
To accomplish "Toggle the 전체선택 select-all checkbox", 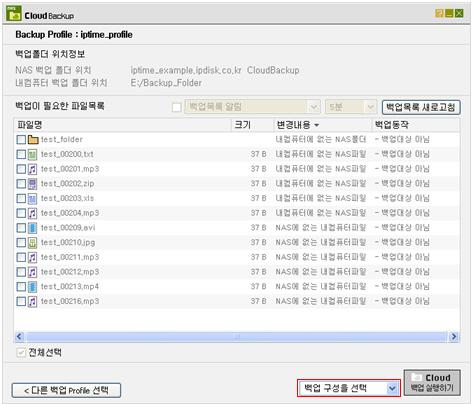I will click(x=21, y=352).
